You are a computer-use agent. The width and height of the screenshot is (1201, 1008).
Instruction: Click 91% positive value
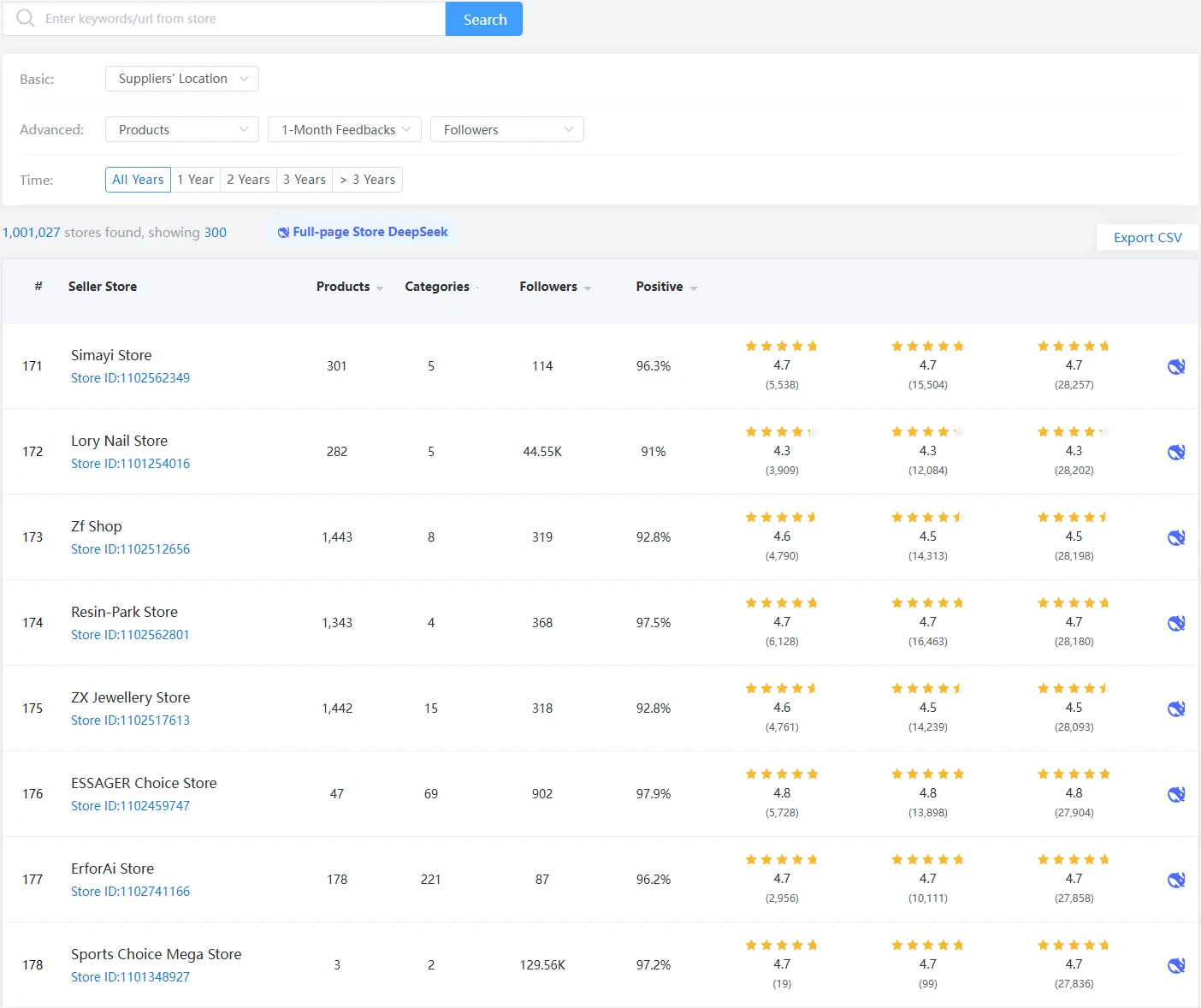654,452
